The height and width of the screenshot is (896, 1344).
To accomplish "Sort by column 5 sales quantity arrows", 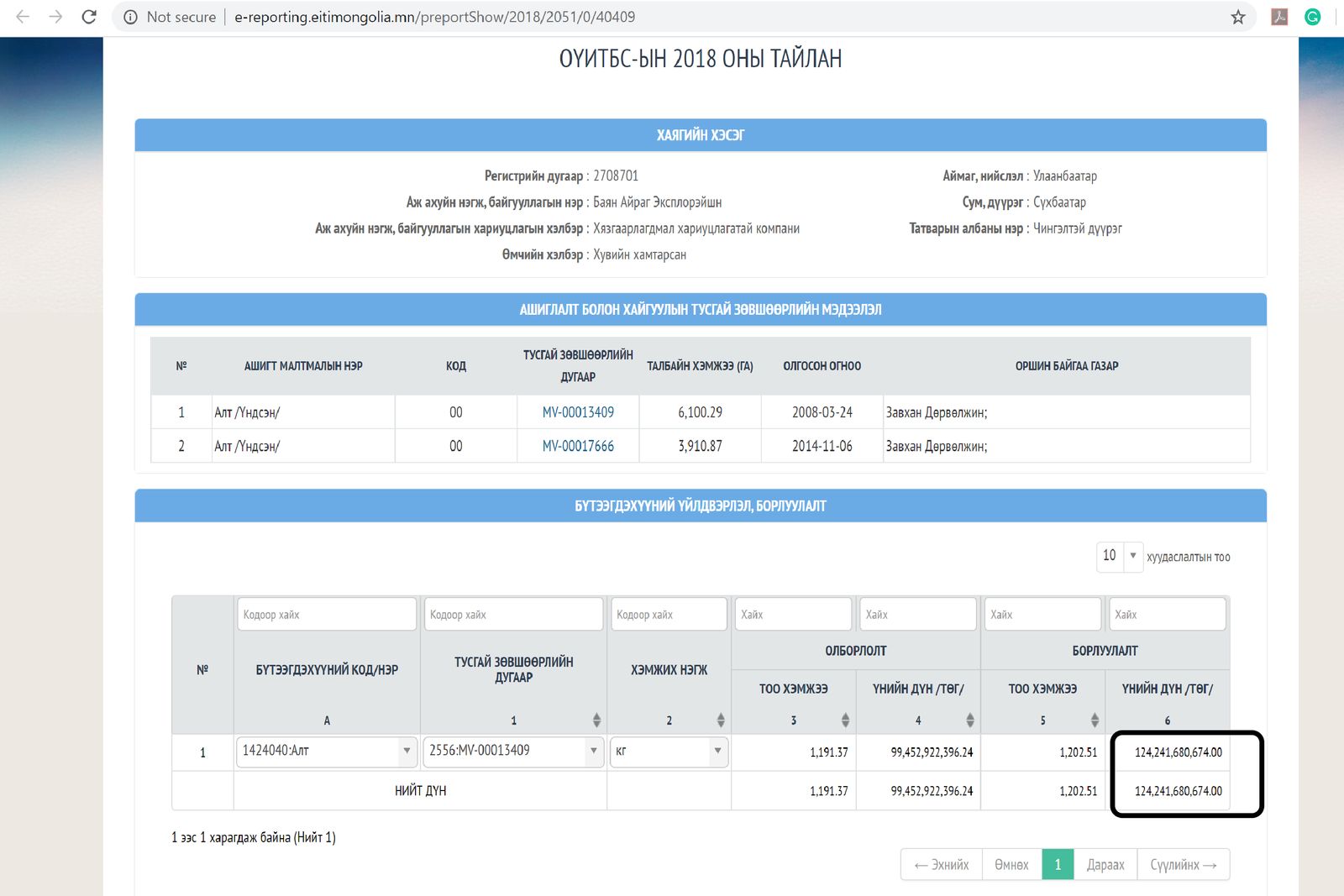I will click(1095, 720).
